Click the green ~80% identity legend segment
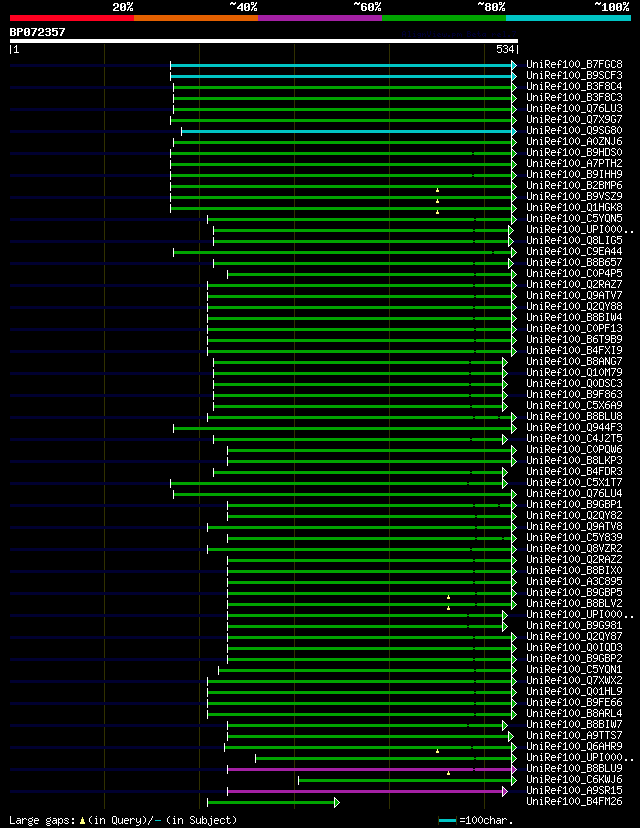 pyautogui.click(x=444, y=18)
